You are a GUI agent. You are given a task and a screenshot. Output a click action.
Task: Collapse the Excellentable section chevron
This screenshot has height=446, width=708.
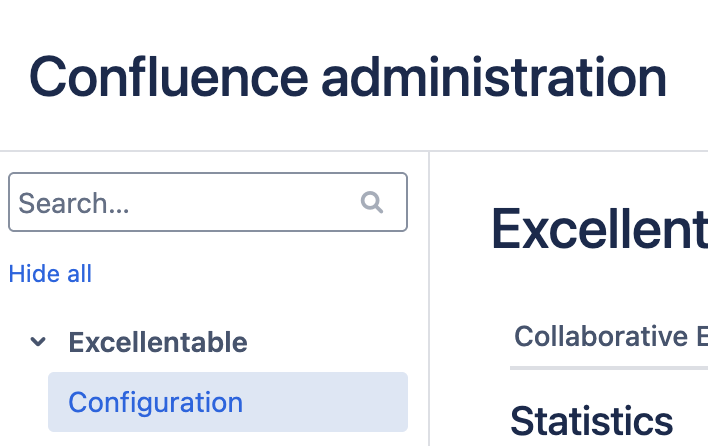coord(38,342)
